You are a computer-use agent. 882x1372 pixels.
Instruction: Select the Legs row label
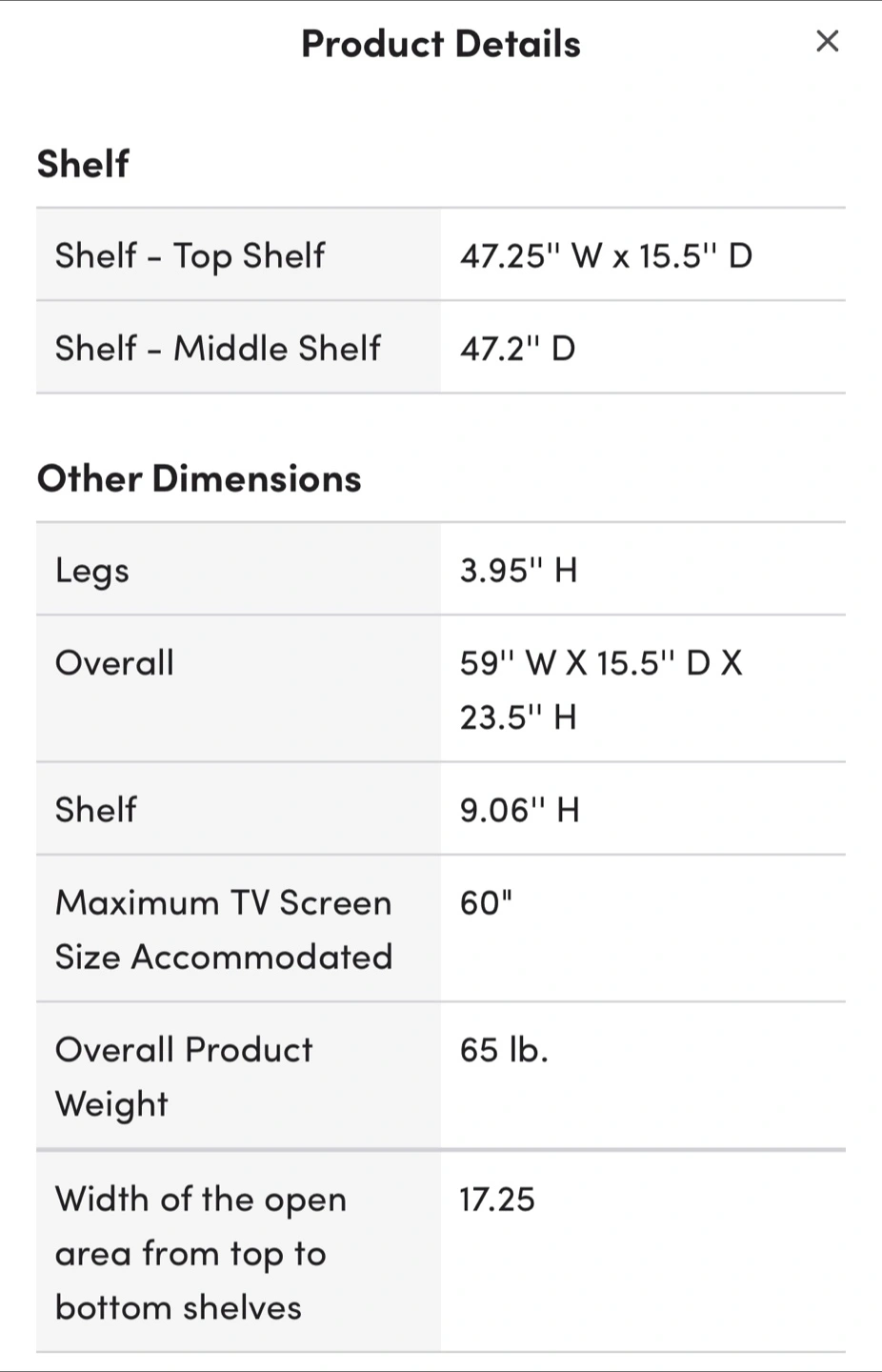(92, 571)
